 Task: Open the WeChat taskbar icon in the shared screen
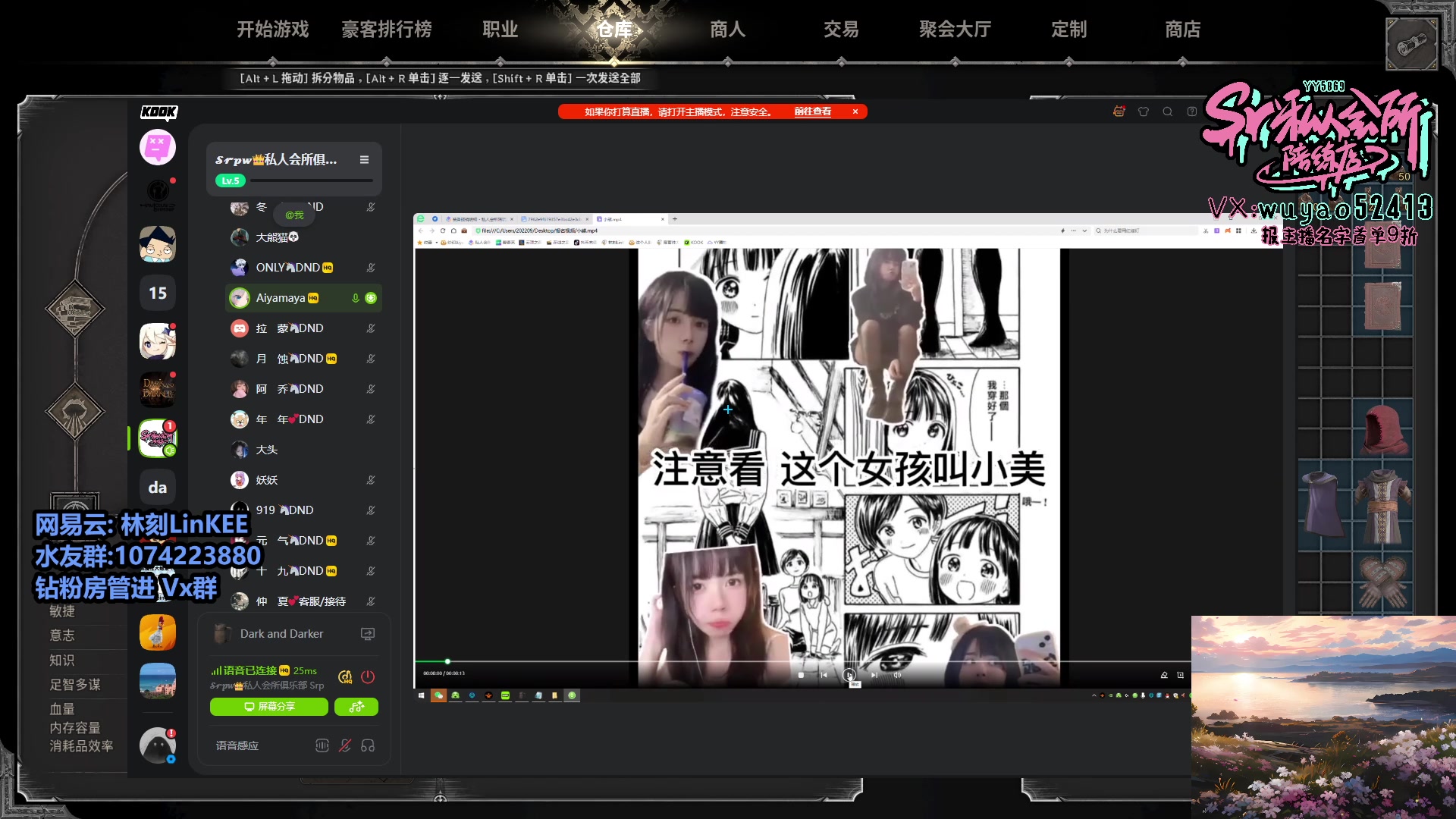[438, 695]
